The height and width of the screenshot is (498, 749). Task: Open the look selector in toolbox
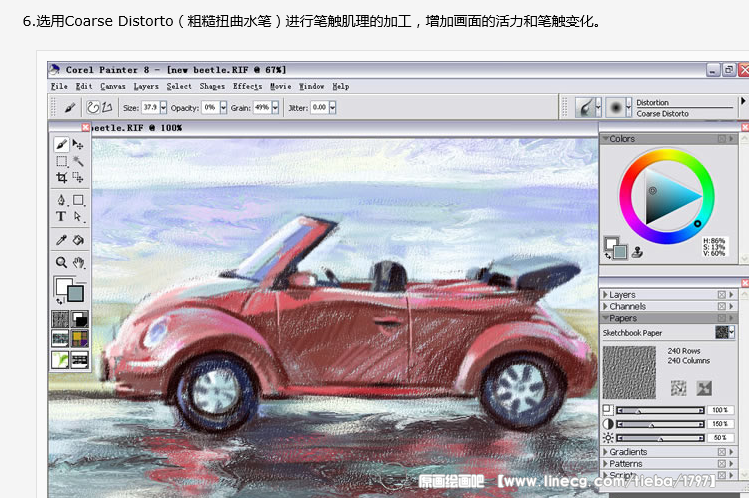click(x=60, y=360)
